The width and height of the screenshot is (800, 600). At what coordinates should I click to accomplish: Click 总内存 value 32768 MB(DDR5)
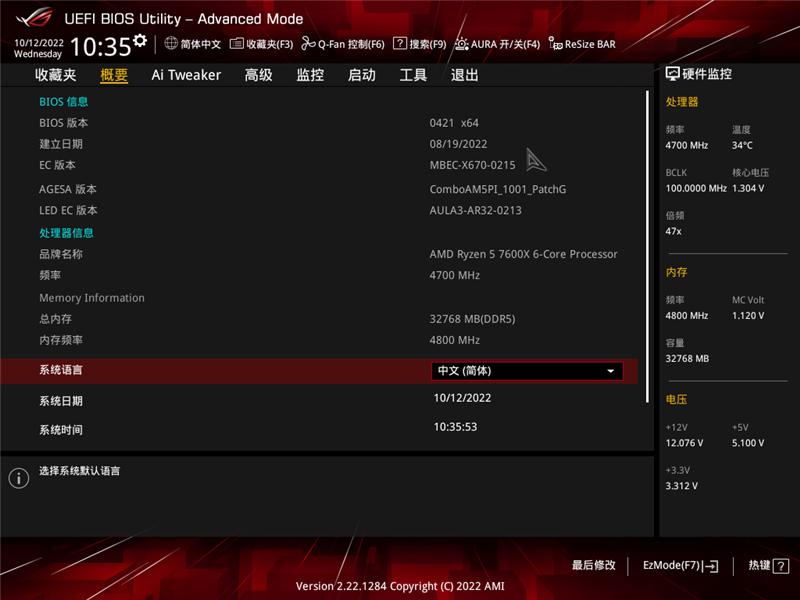(x=472, y=319)
